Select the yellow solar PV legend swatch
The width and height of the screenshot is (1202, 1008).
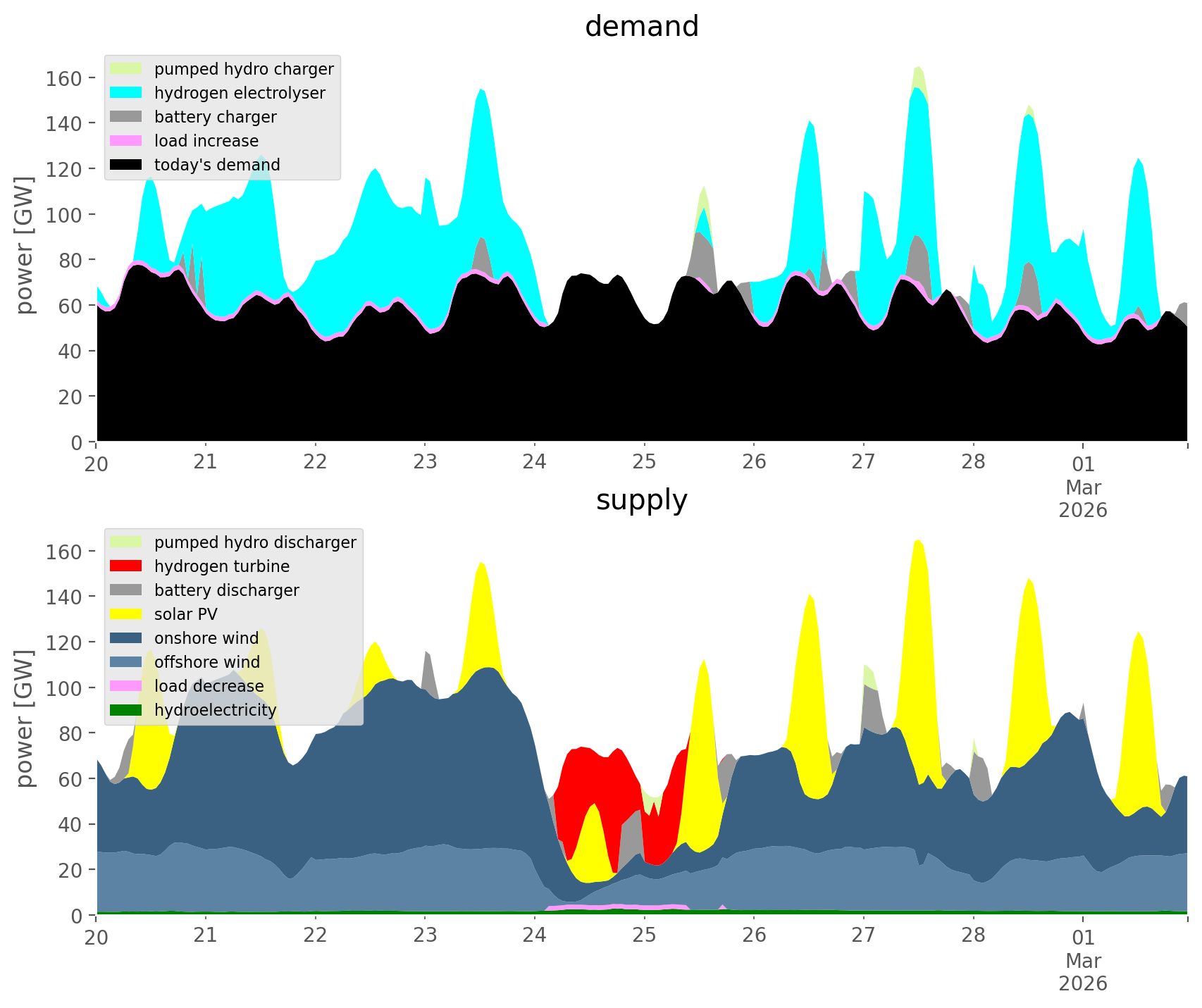coord(127,614)
